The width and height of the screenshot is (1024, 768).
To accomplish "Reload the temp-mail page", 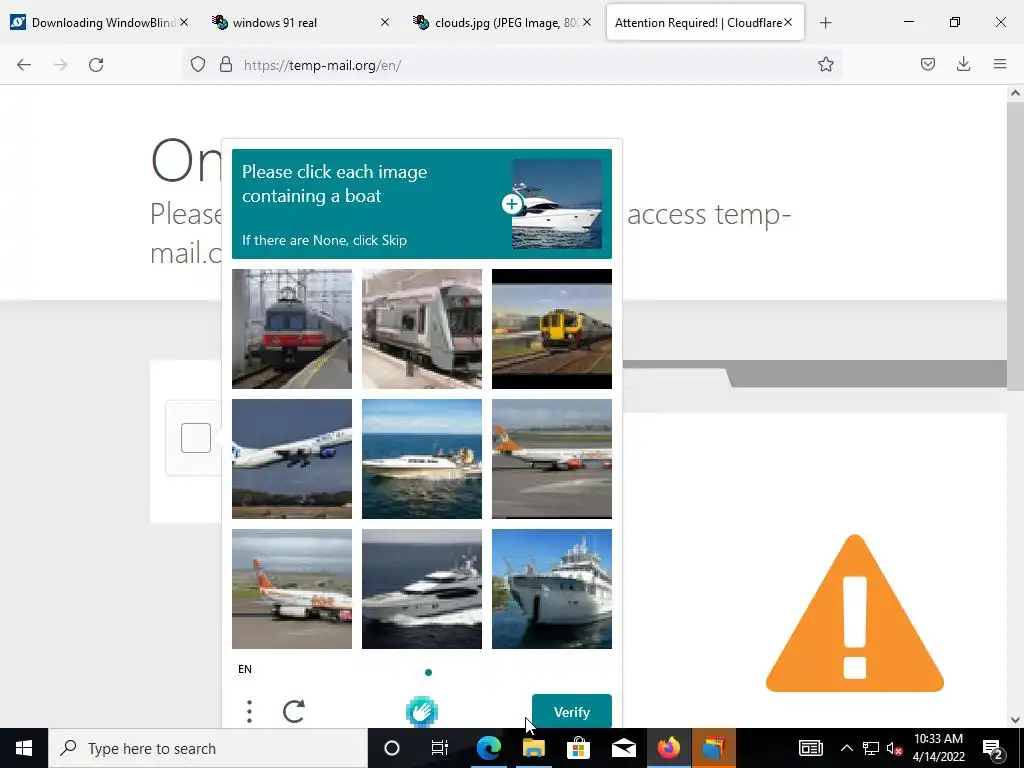I will click(x=96, y=65).
